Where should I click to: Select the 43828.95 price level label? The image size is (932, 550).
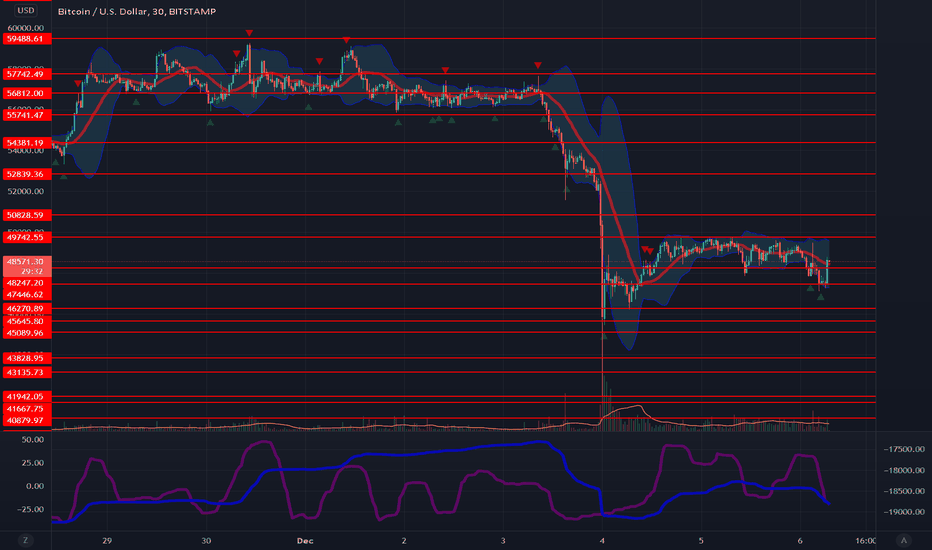click(x=27, y=358)
